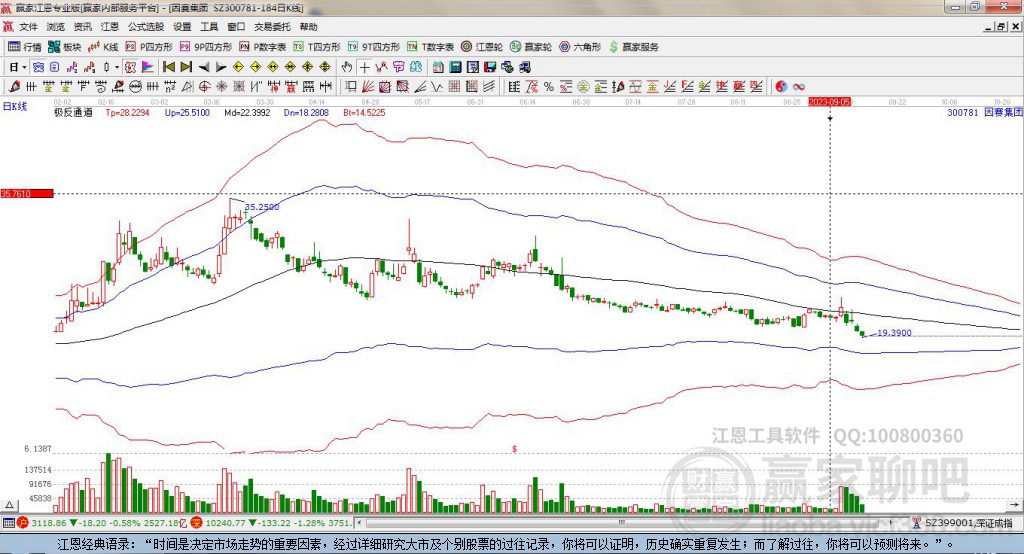Click the 35.2500 high price label
Screen dimensions: 1024x554
(262, 207)
